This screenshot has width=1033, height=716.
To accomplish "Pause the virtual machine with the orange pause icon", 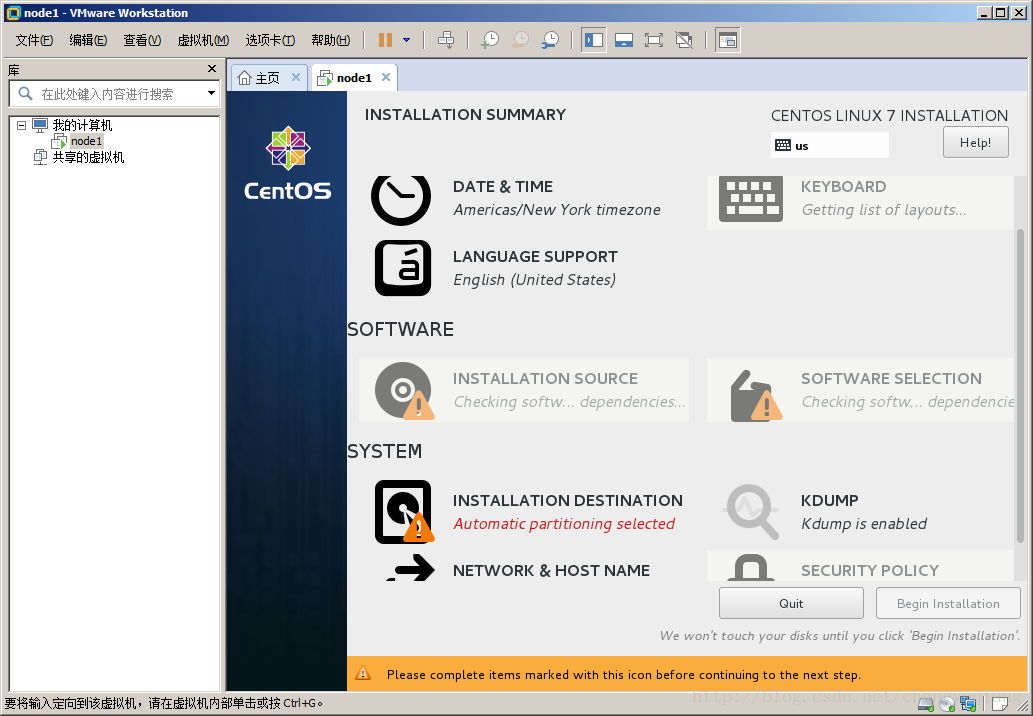I will (385, 40).
